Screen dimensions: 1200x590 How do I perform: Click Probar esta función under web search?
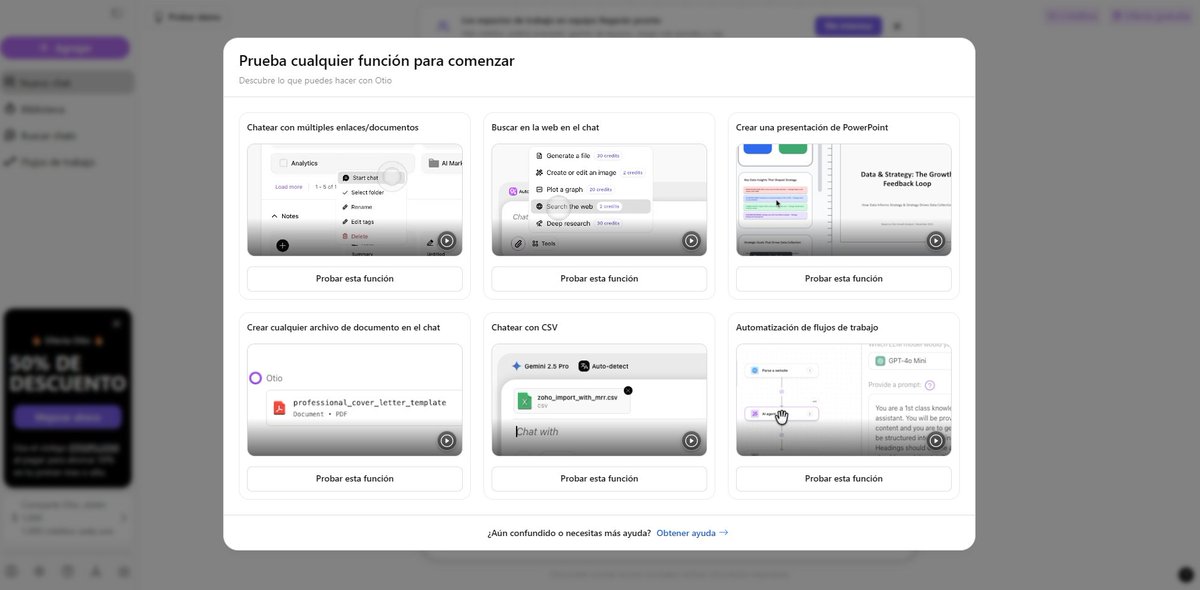pyautogui.click(x=599, y=279)
